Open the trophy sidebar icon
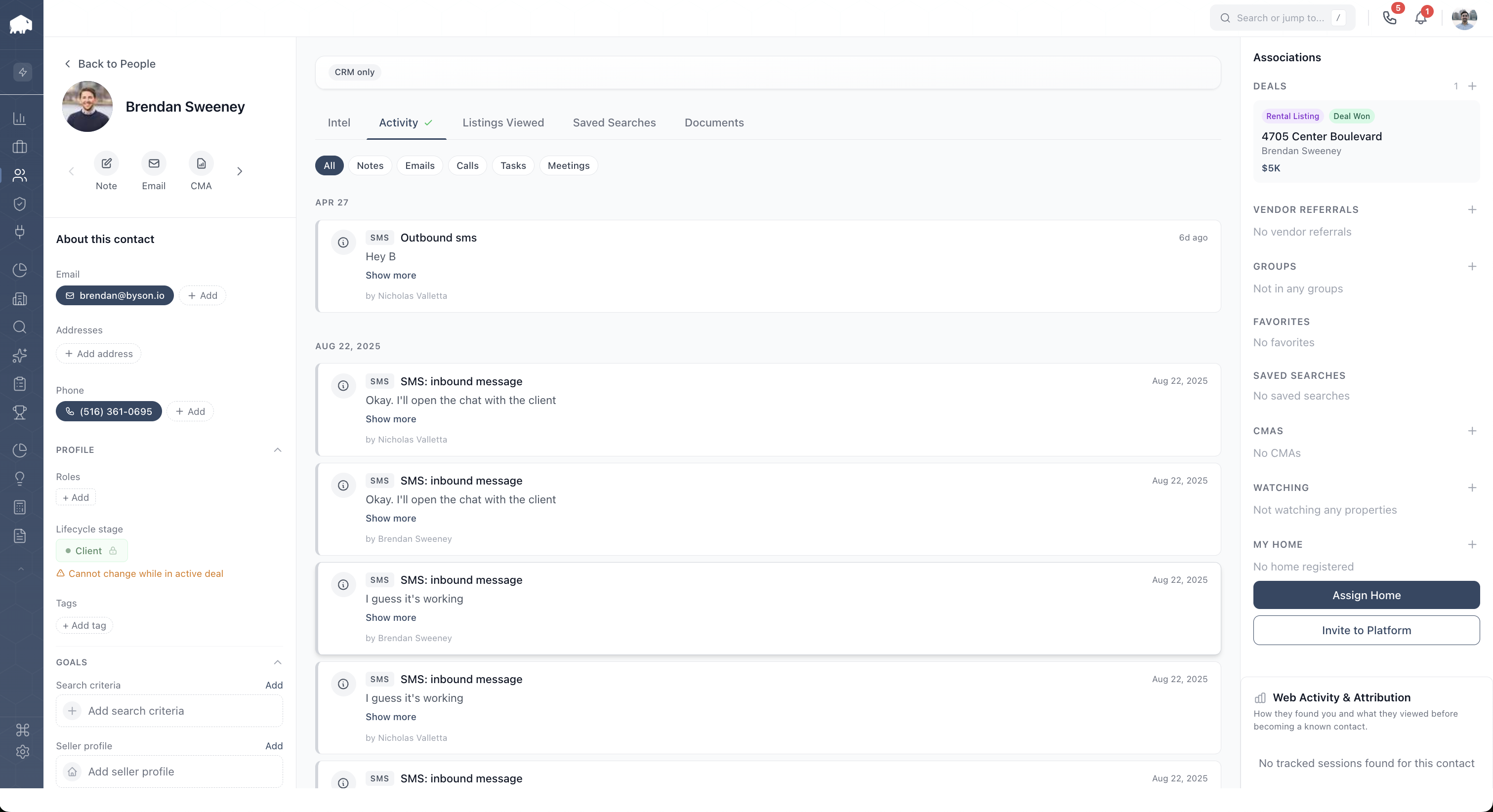 pos(20,412)
